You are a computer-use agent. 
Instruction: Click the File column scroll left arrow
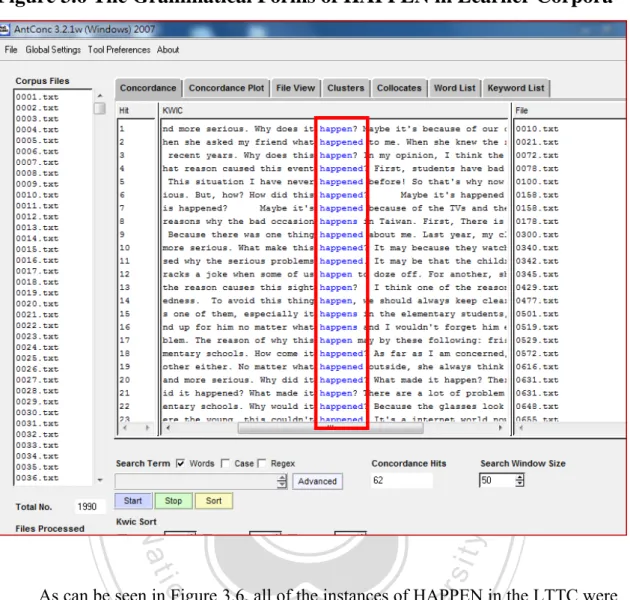(x=521, y=428)
